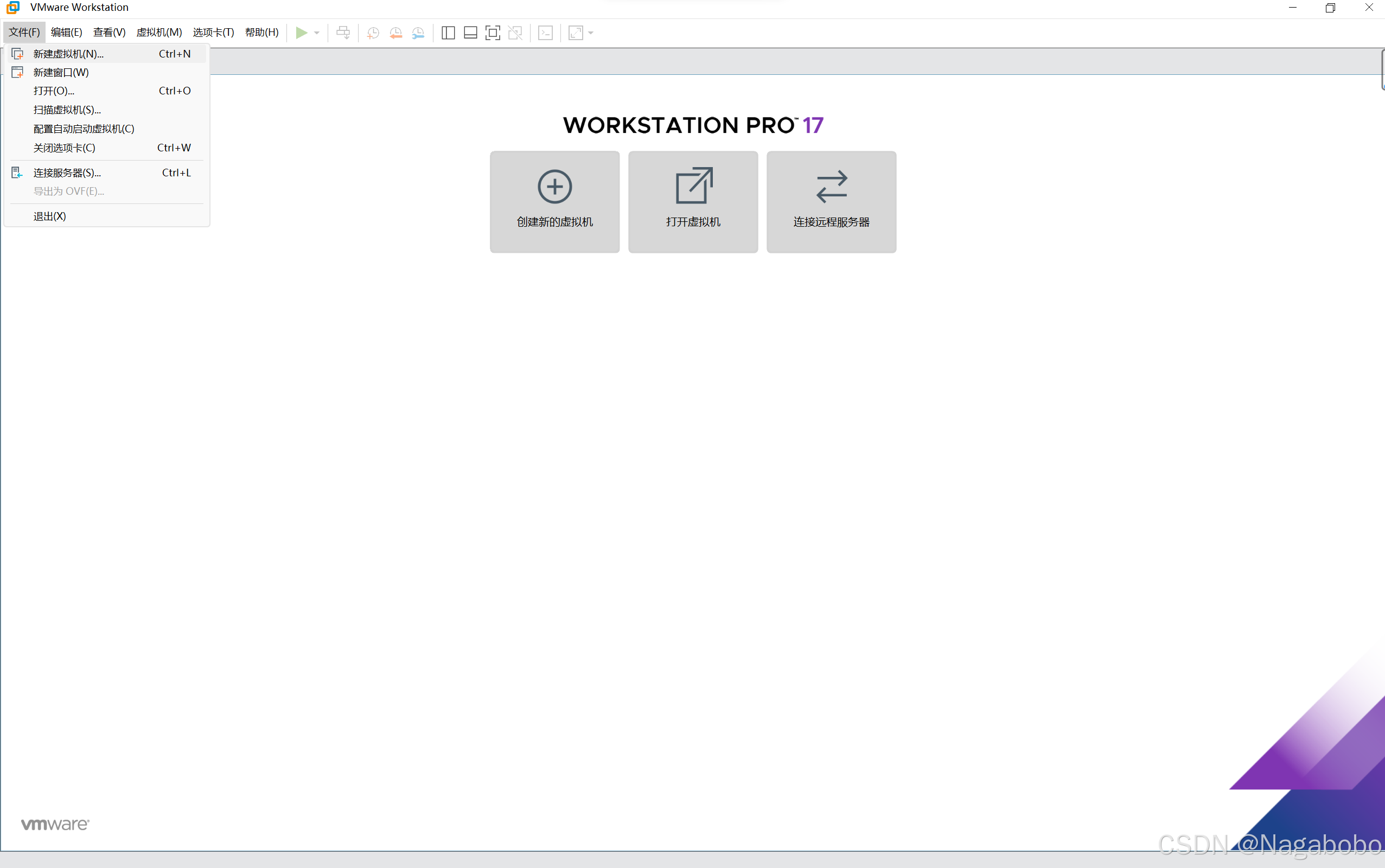Select 退出(X) in the file menu
Viewport: 1385px width, 868px height.
click(49, 216)
